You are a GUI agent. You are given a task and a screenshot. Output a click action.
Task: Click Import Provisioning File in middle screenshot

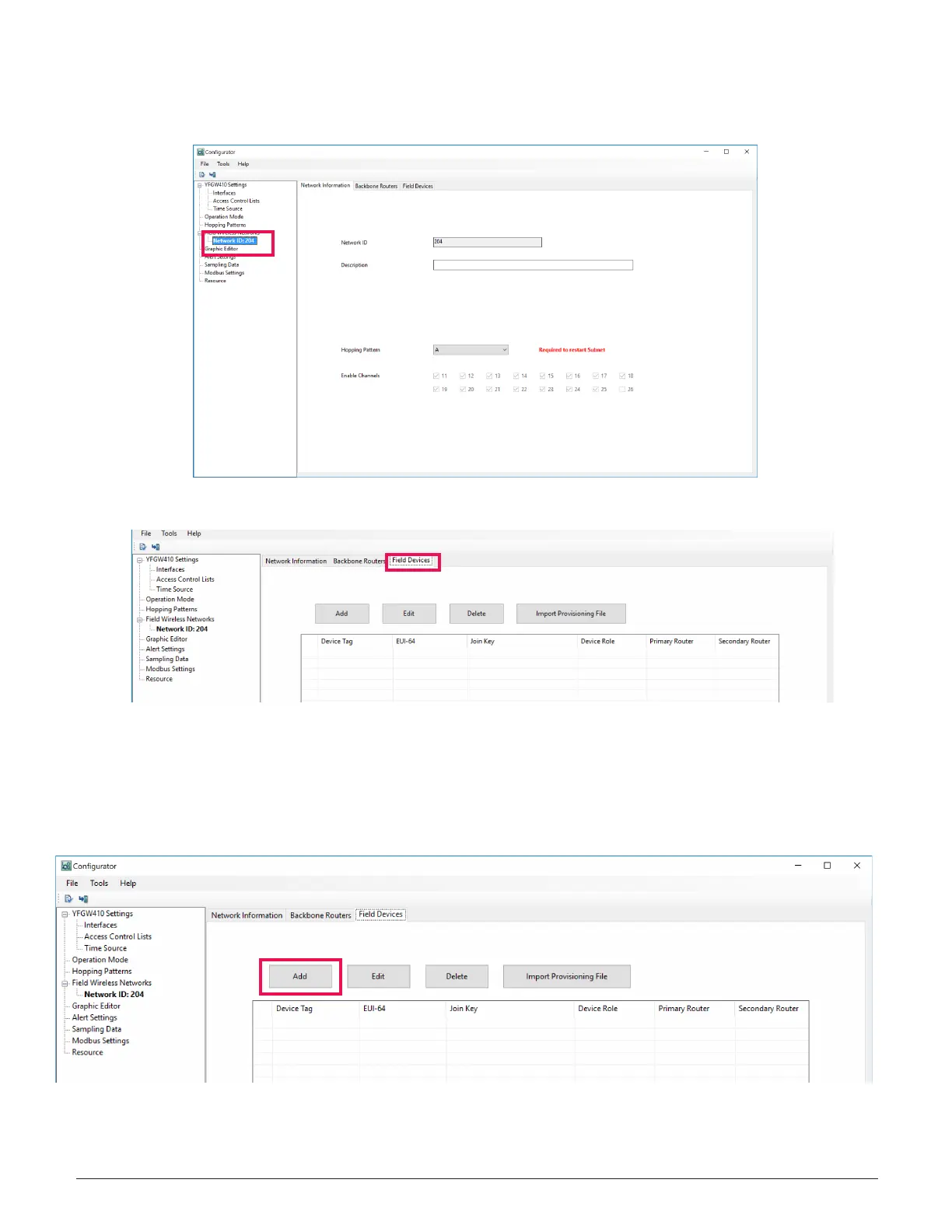571,614
